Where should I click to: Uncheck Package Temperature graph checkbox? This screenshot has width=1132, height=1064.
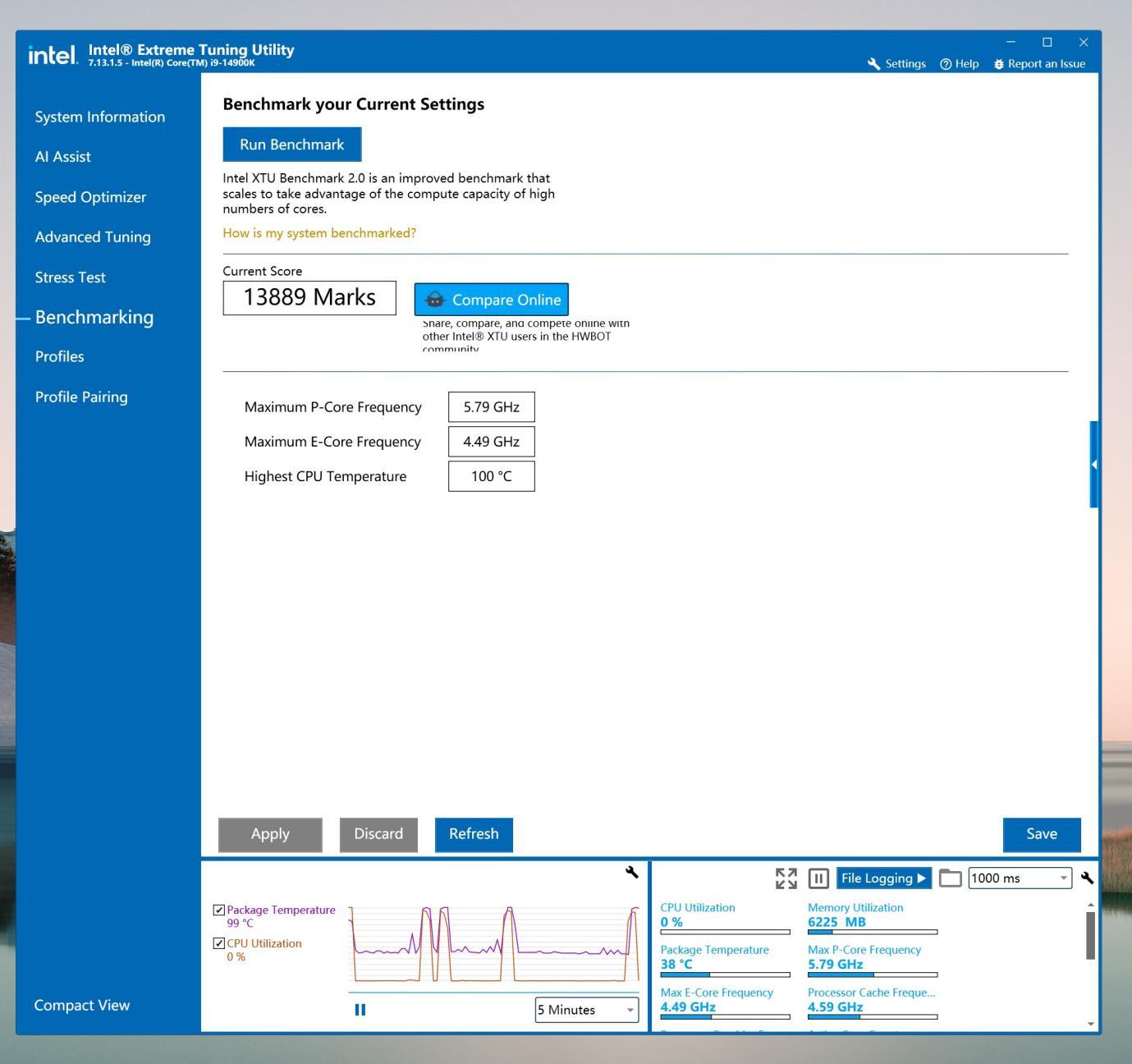(218, 910)
